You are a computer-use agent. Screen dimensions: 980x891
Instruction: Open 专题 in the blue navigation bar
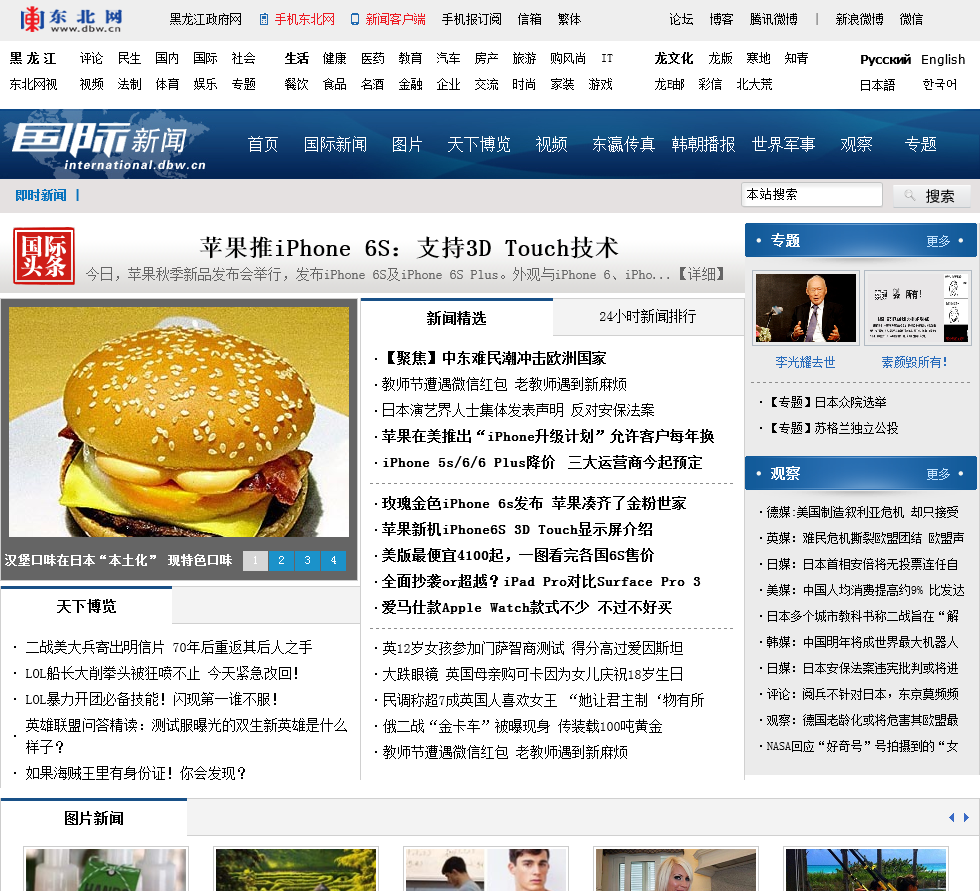[x=921, y=145]
